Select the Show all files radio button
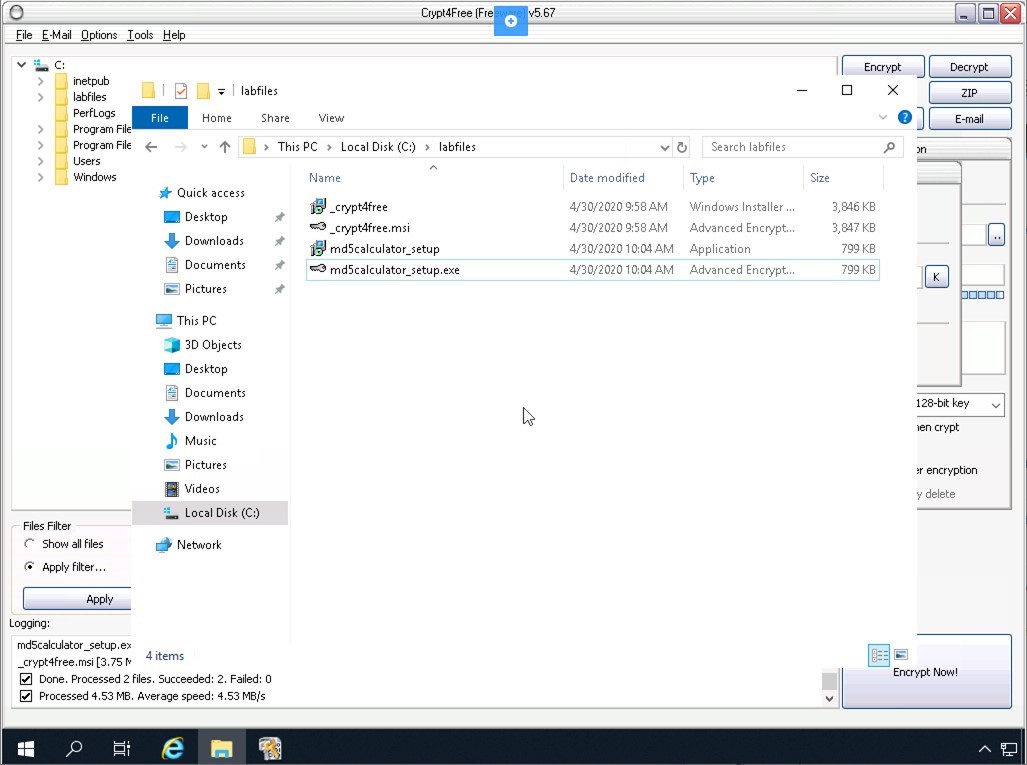 30,544
